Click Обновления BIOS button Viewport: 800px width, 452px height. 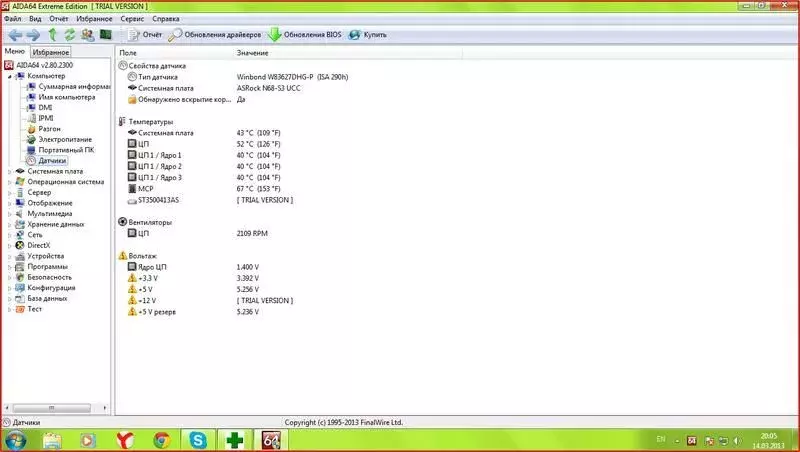[x=305, y=35]
